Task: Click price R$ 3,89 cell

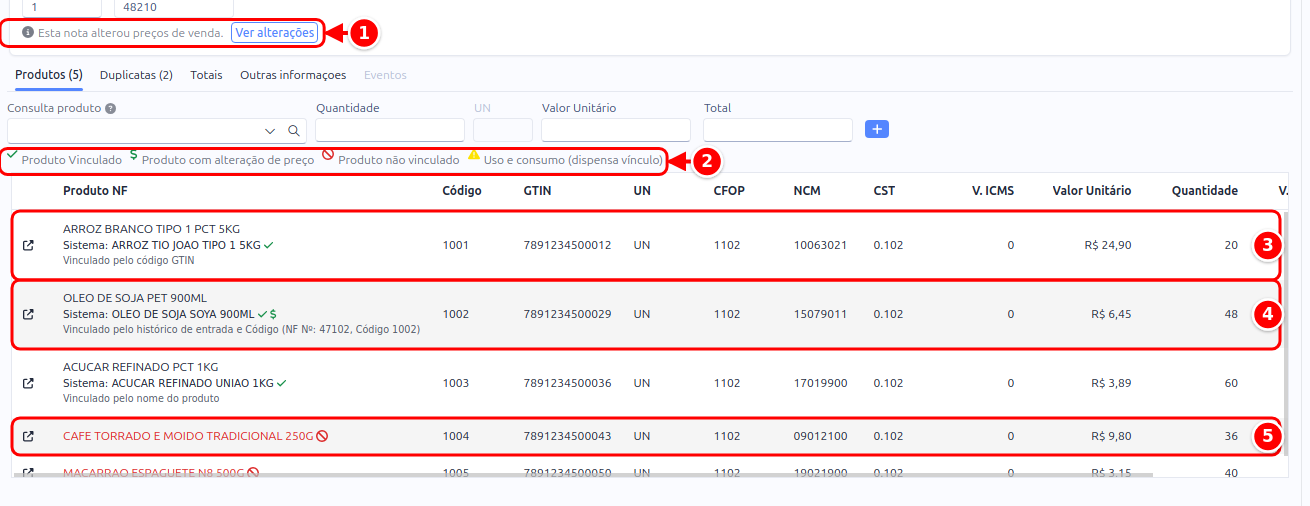Action: [x=1111, y=383]
